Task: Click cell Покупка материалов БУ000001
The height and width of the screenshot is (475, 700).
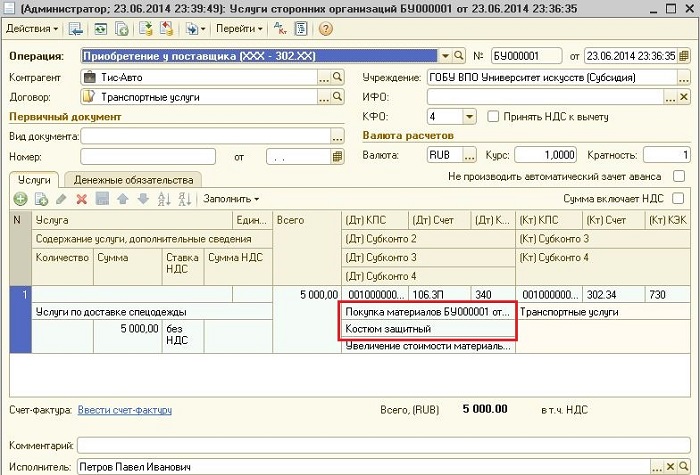Action: [x=428, y=312]
